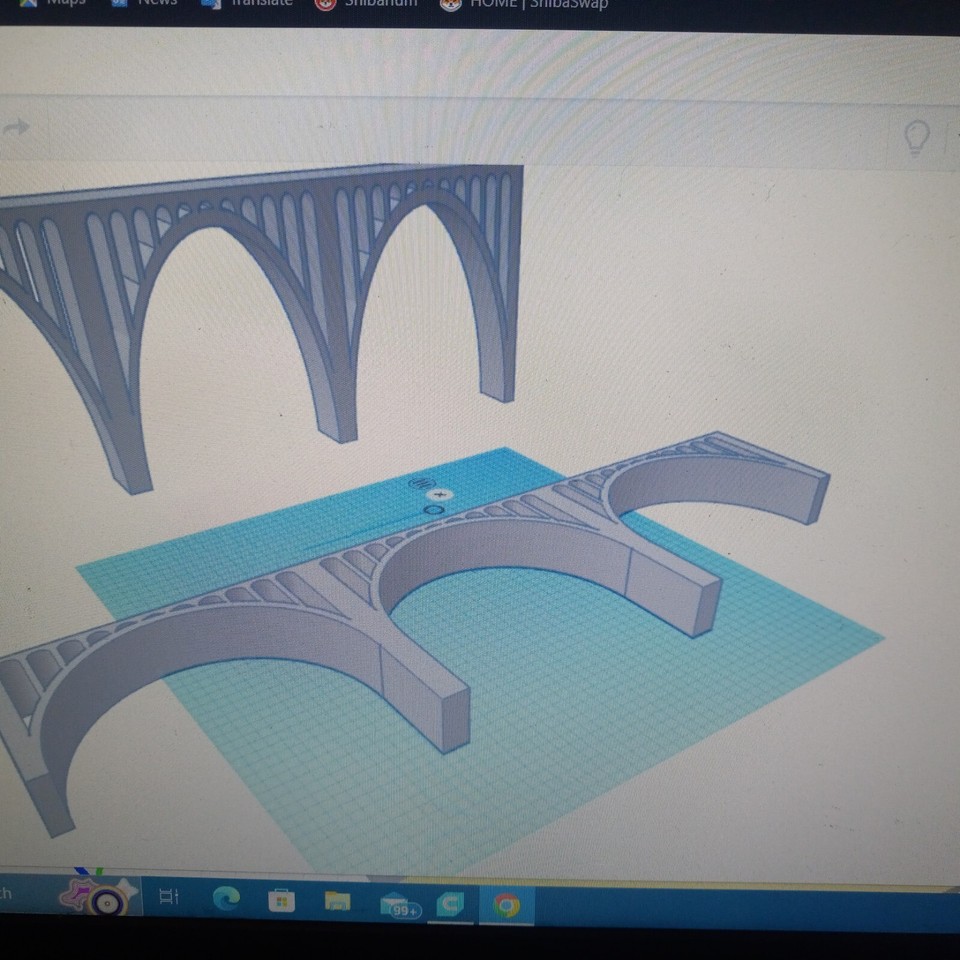Click the workplane grab handle on the bridge
960x960 pixels.
point(422,483)
